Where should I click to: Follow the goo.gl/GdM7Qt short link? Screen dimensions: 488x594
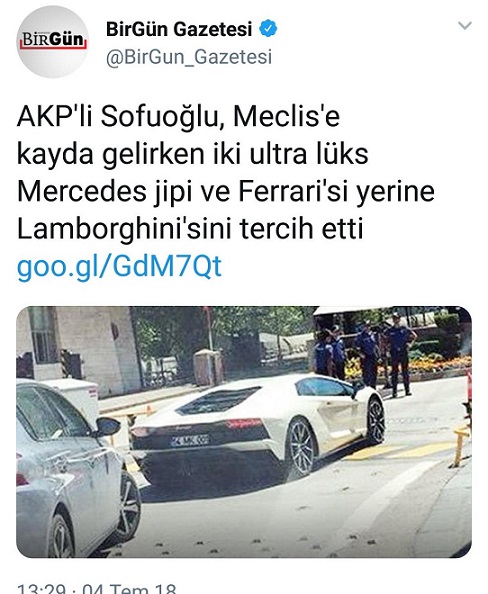(119, 266)
